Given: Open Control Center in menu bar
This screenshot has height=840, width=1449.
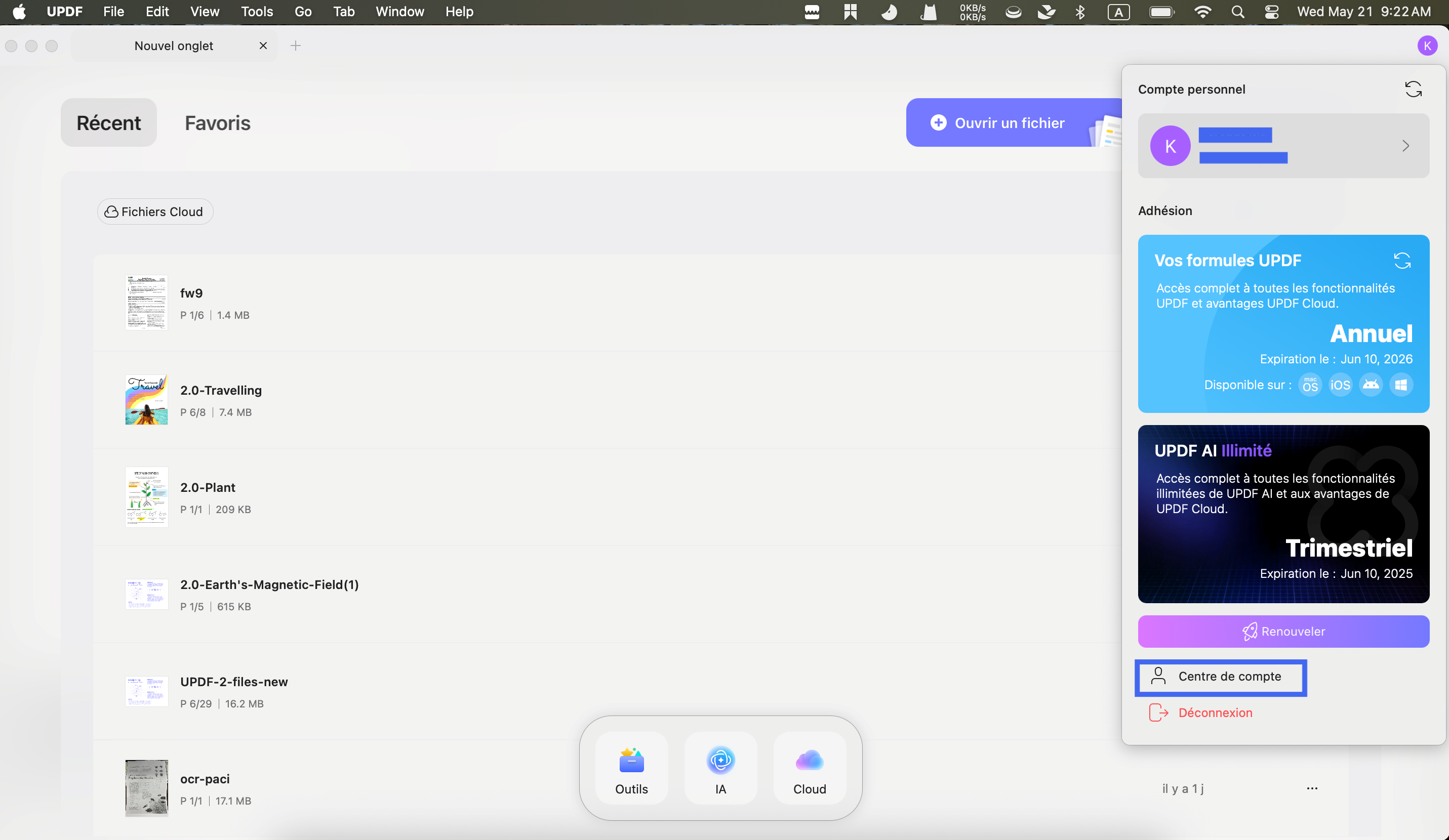Looking at the screenshot, I should 1271,12.
